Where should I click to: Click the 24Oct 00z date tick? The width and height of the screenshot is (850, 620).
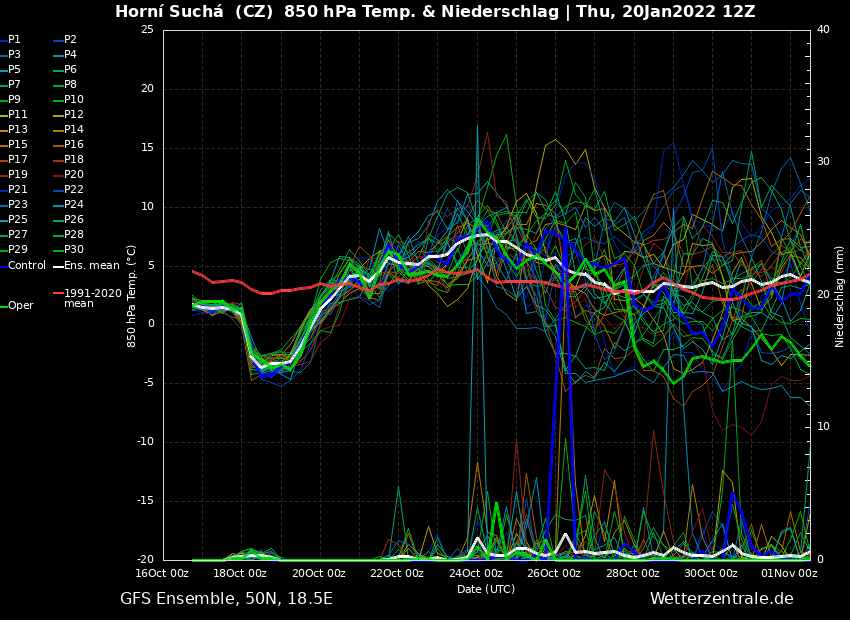[475, 574]
